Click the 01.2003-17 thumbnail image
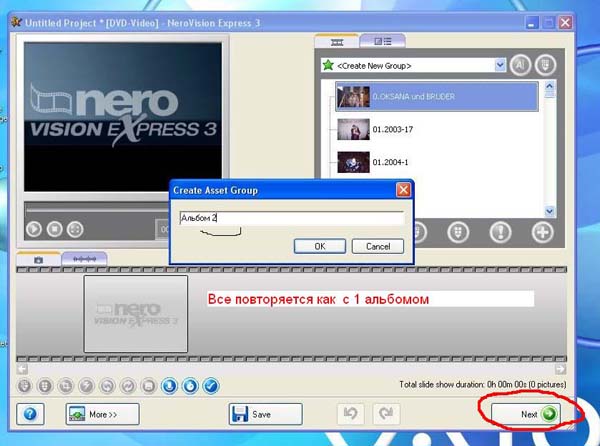The height and width of the screenshot is (446, 600). (x=353, y=129)
